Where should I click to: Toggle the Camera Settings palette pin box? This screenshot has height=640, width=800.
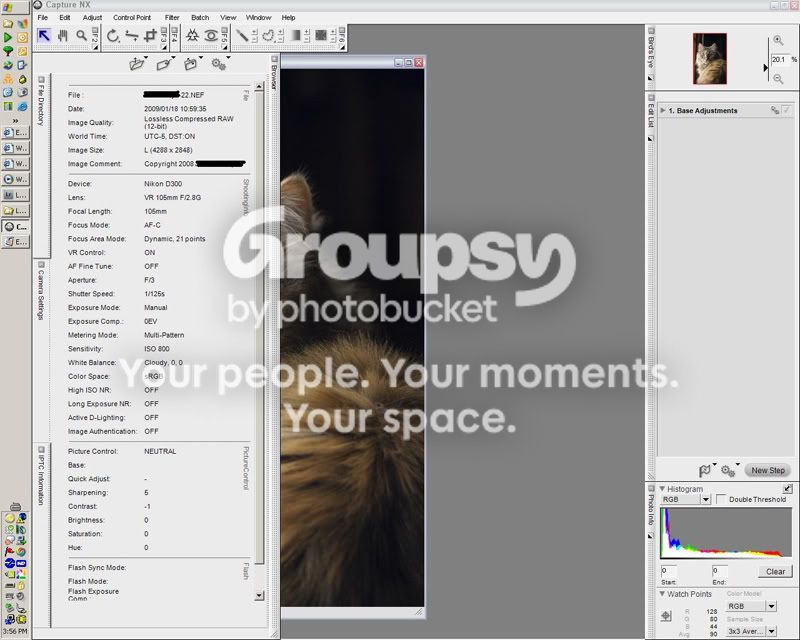click(41, 265)
